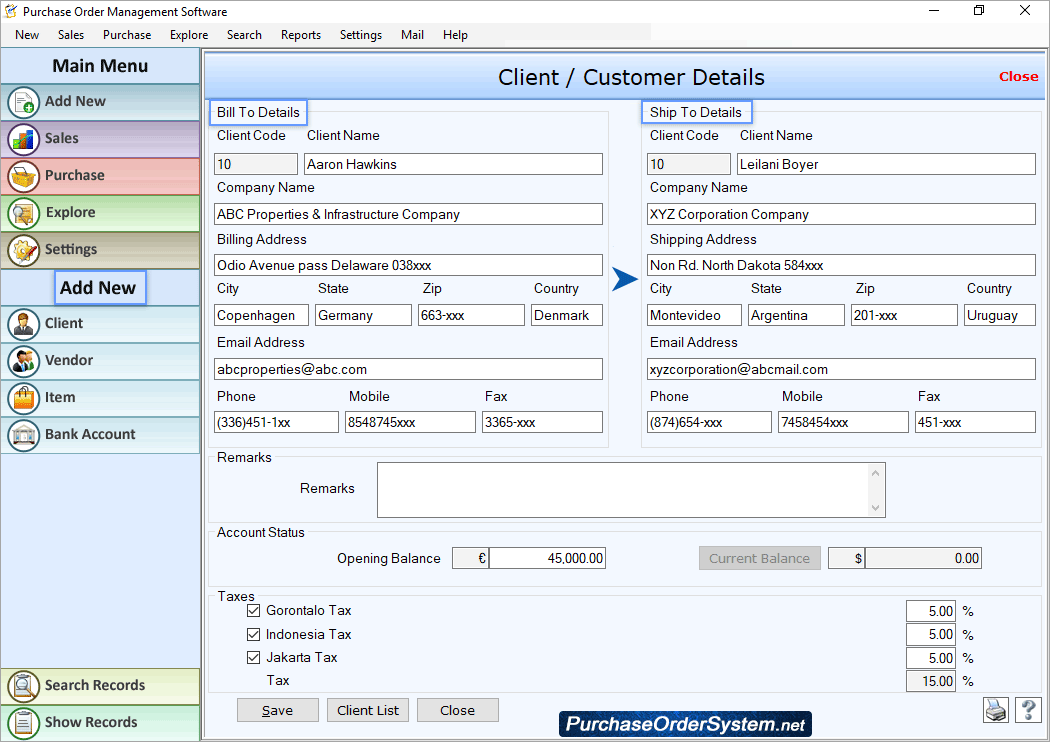Open the Item section
This screenshot has height=742, width=1050.
click(x=58, y=398)
